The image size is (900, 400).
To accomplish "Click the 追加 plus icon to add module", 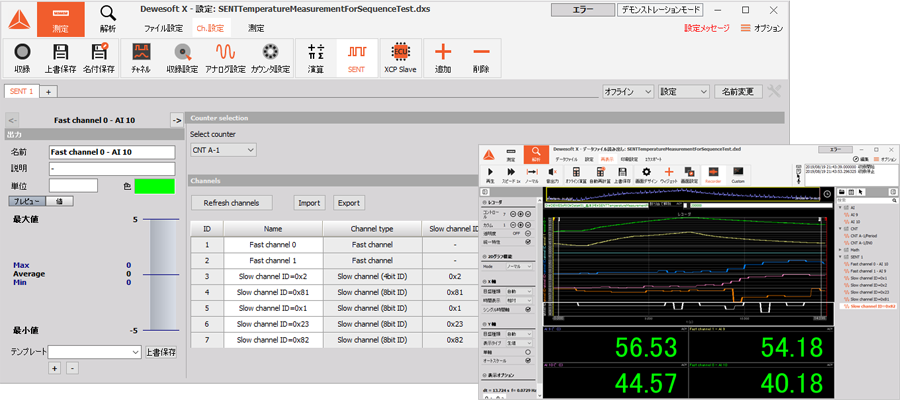I will pos(443,58).
